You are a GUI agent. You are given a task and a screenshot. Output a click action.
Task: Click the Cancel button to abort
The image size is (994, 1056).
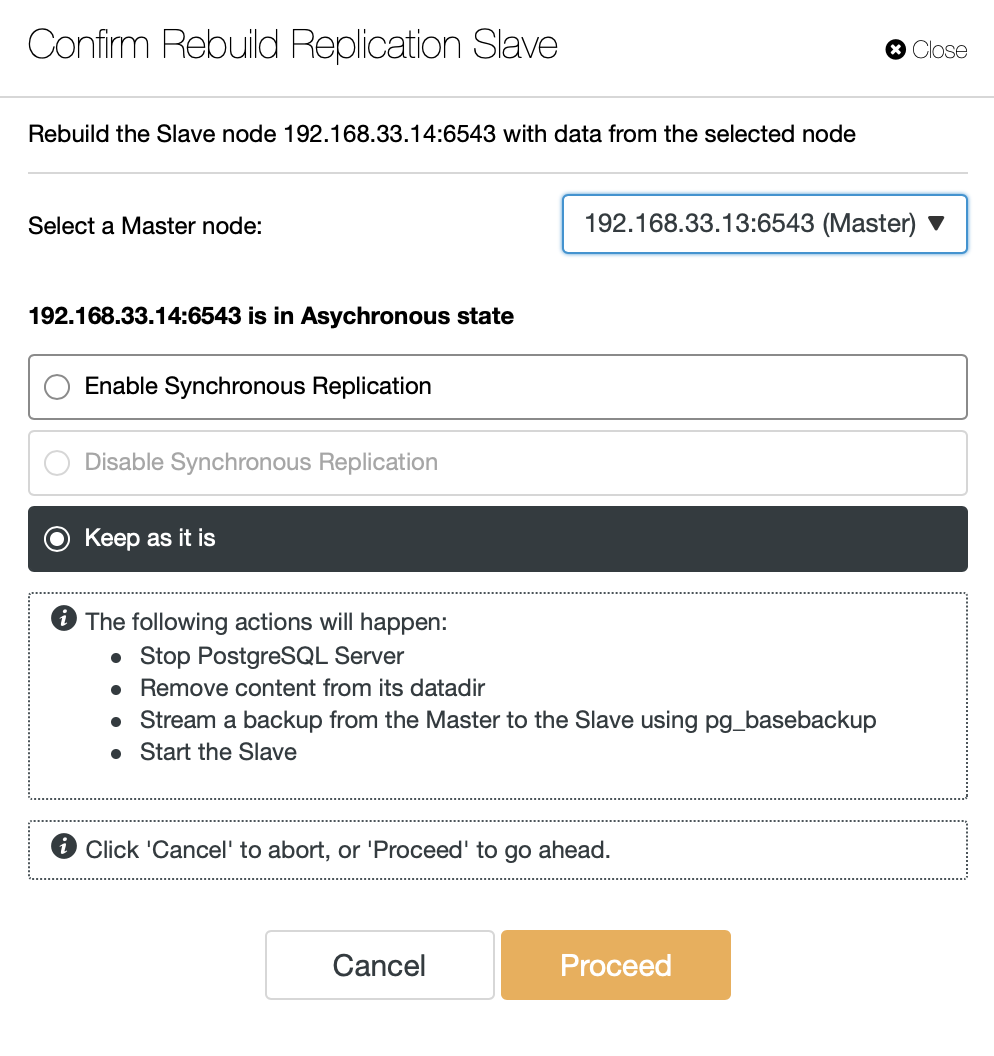pyautogui.click(x=380, y=965)
